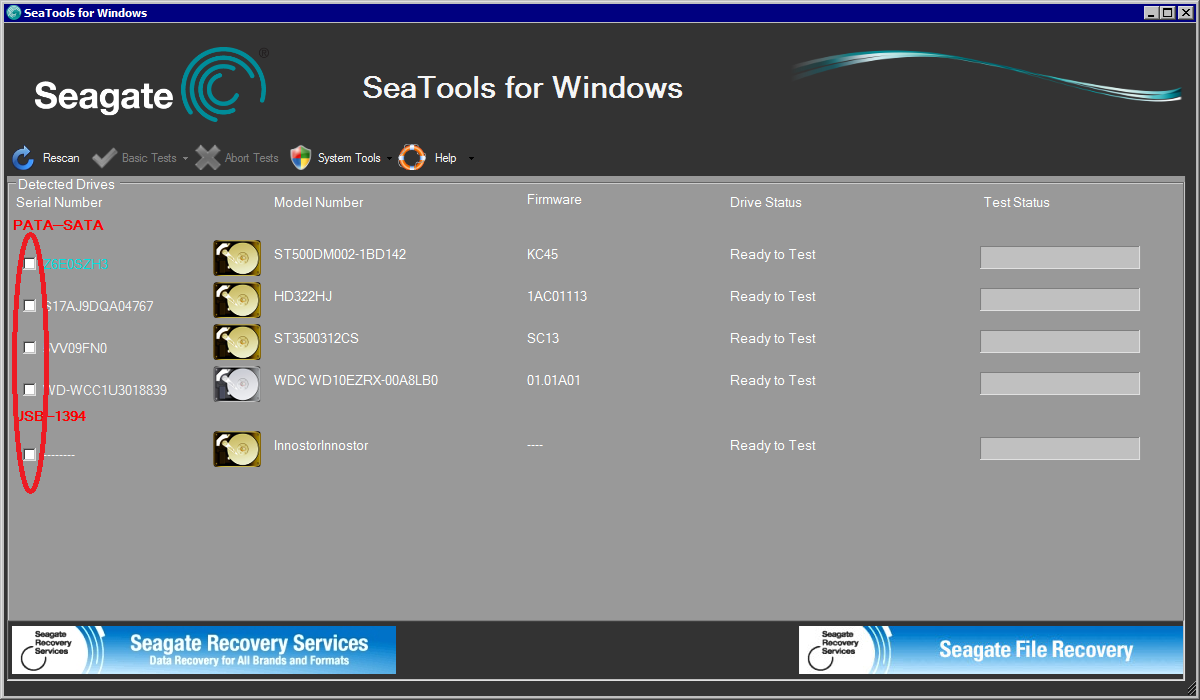Check the USB drive's checkbox under USB-1394

(30, 454)
